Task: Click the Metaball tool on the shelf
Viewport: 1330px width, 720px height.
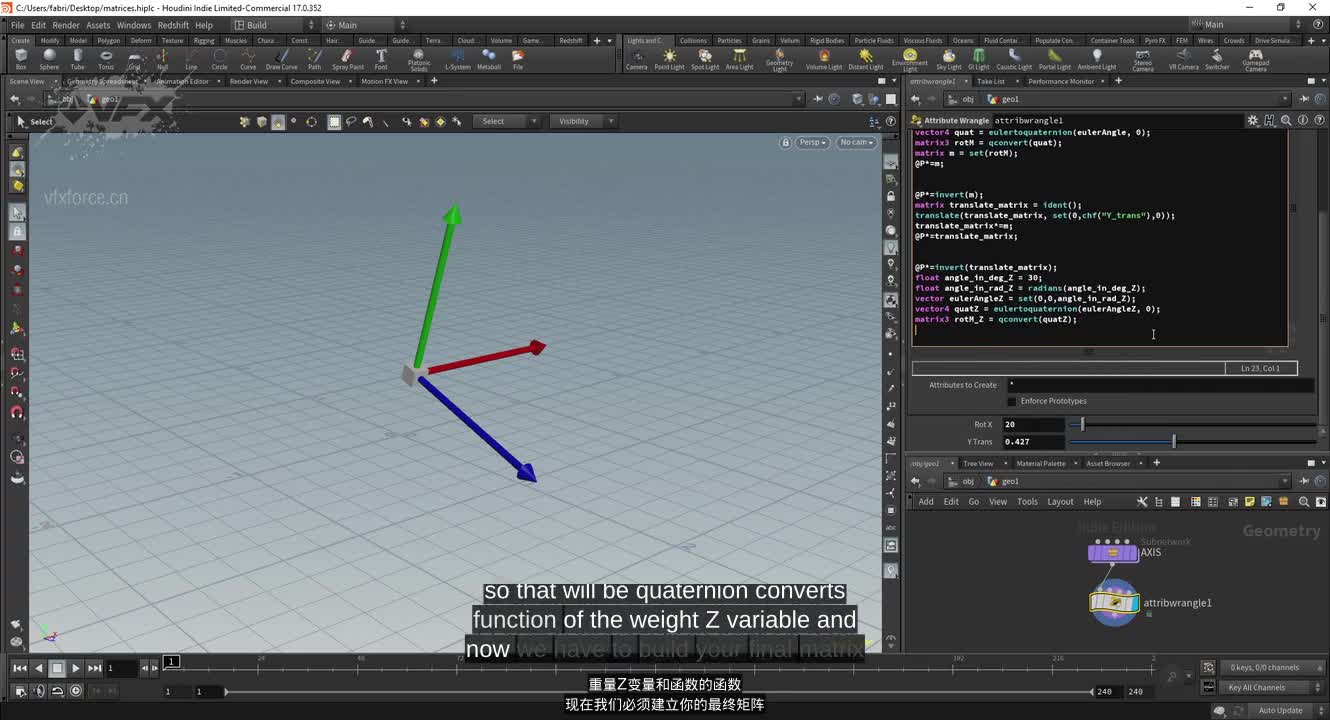Action: coord(489,57)
